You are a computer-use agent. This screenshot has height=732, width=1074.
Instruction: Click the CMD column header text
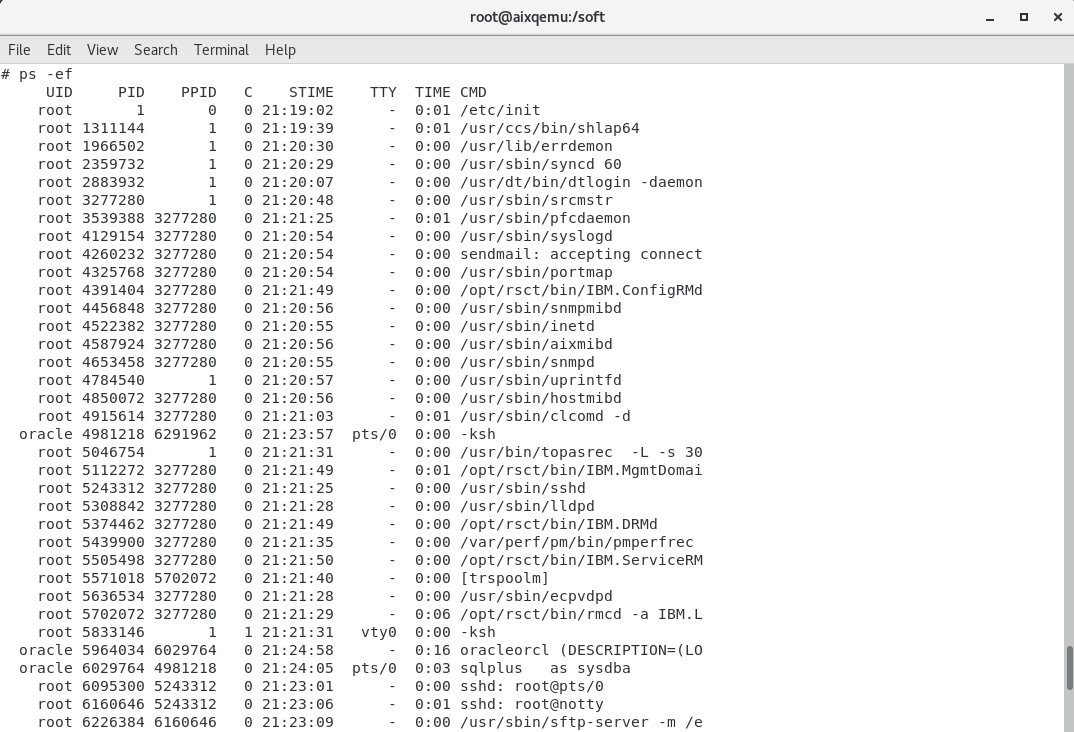(473, 91)
